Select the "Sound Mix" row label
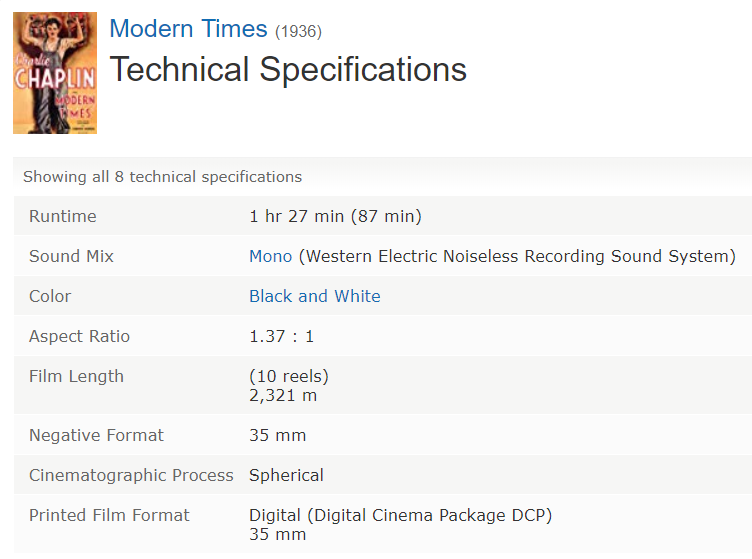This screenshot has height=559, width=752. click(x=71, y=256)
